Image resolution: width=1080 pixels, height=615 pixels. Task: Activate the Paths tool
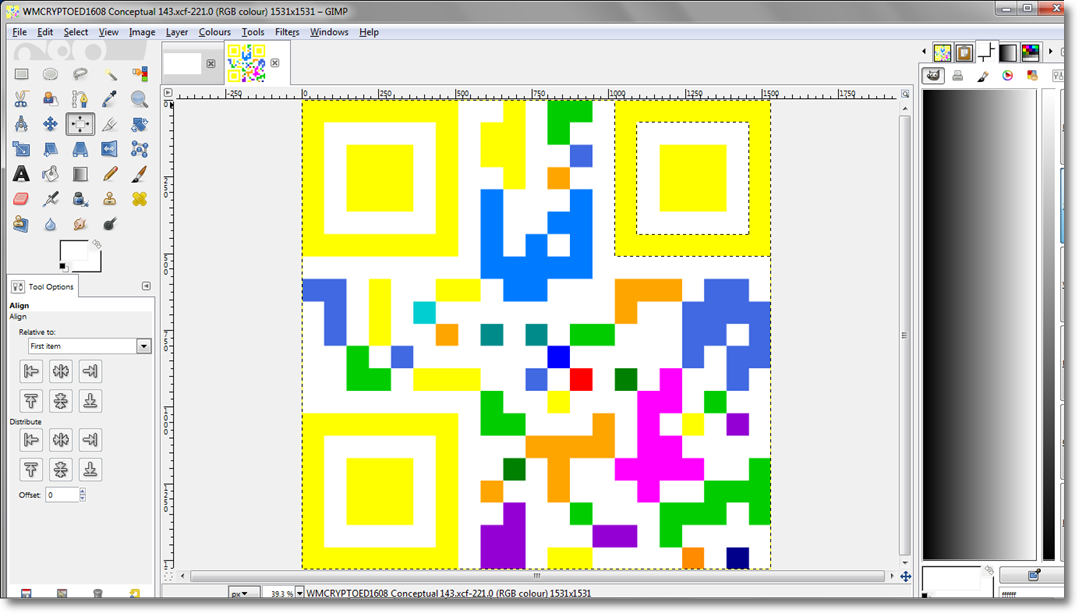(80, 99)
